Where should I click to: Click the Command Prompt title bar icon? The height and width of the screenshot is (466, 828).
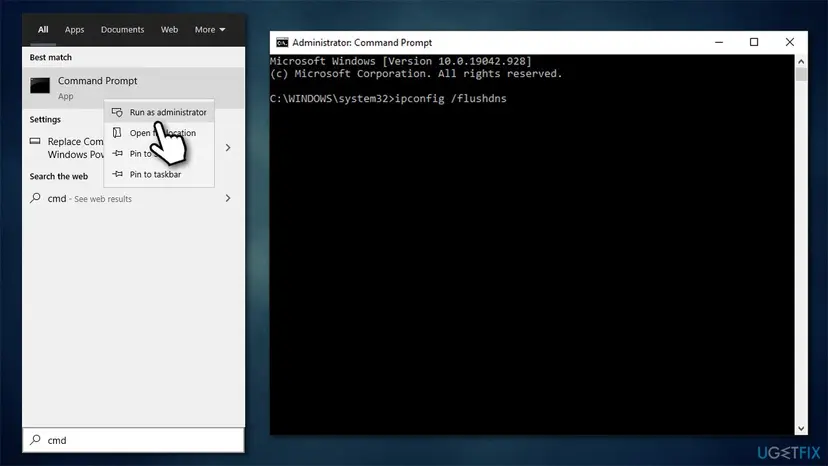point(282,42)
